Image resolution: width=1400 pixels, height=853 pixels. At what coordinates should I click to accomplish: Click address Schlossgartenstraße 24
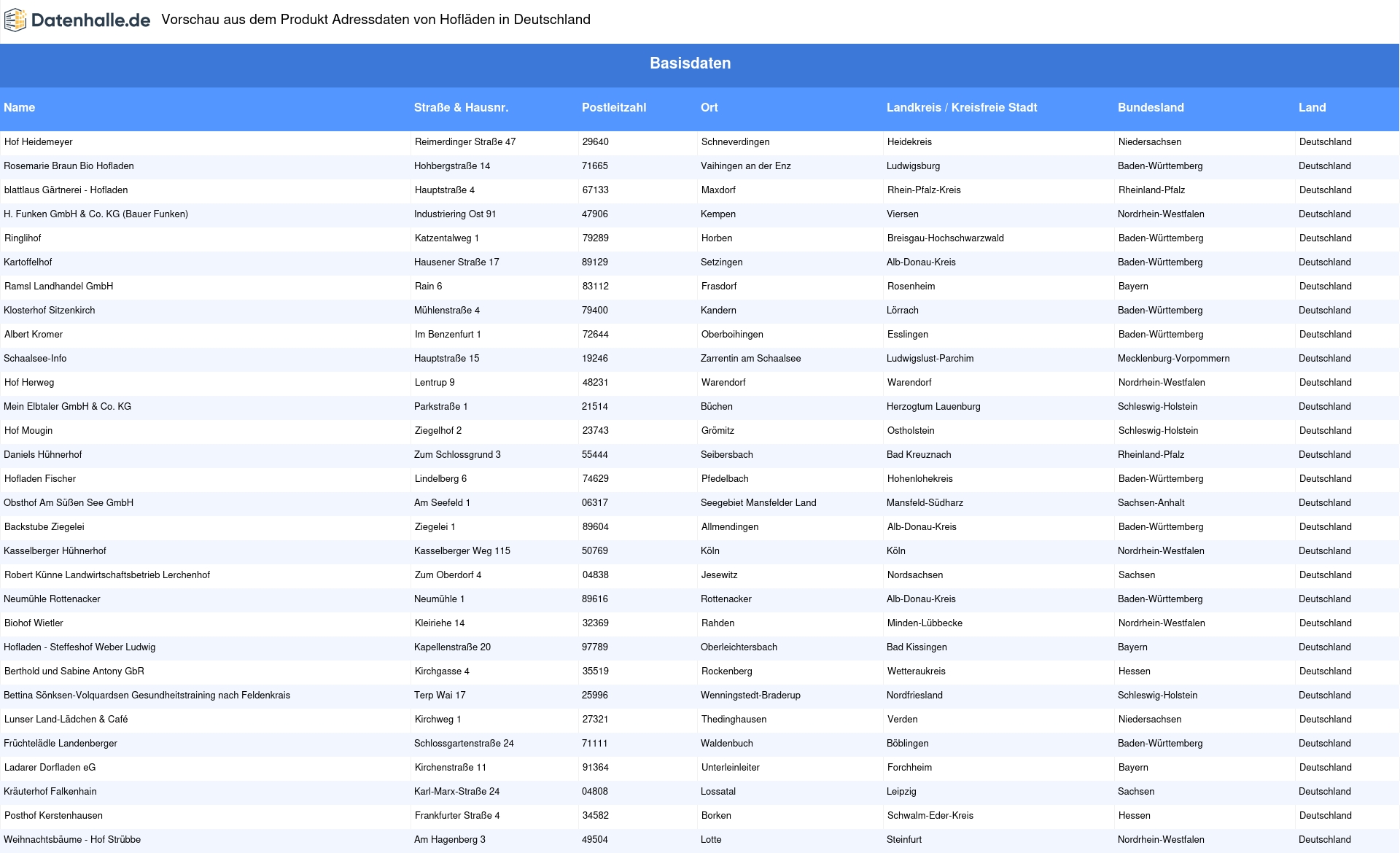[x=464, y=744]
